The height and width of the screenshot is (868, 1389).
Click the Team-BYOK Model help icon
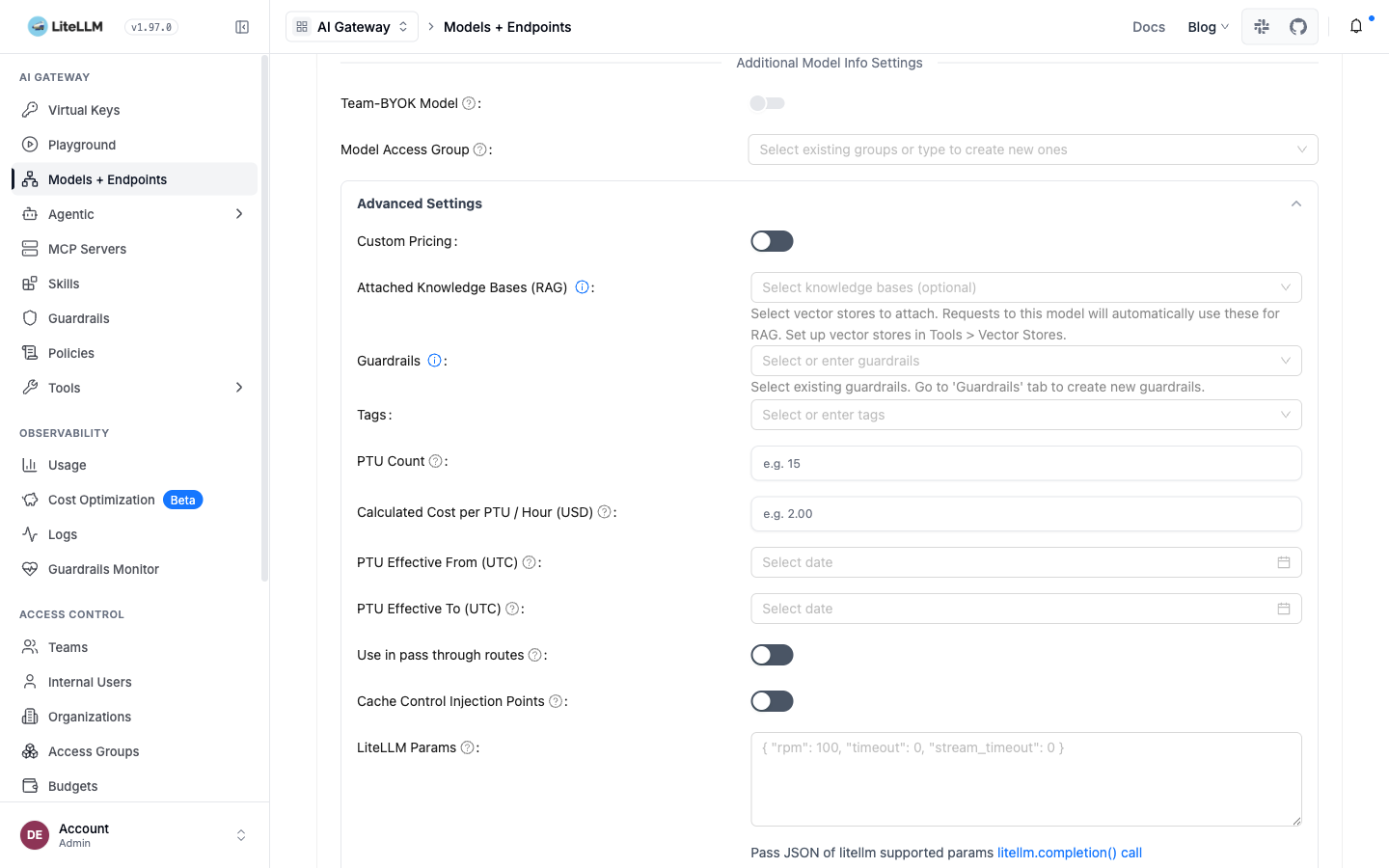[469, 103]
